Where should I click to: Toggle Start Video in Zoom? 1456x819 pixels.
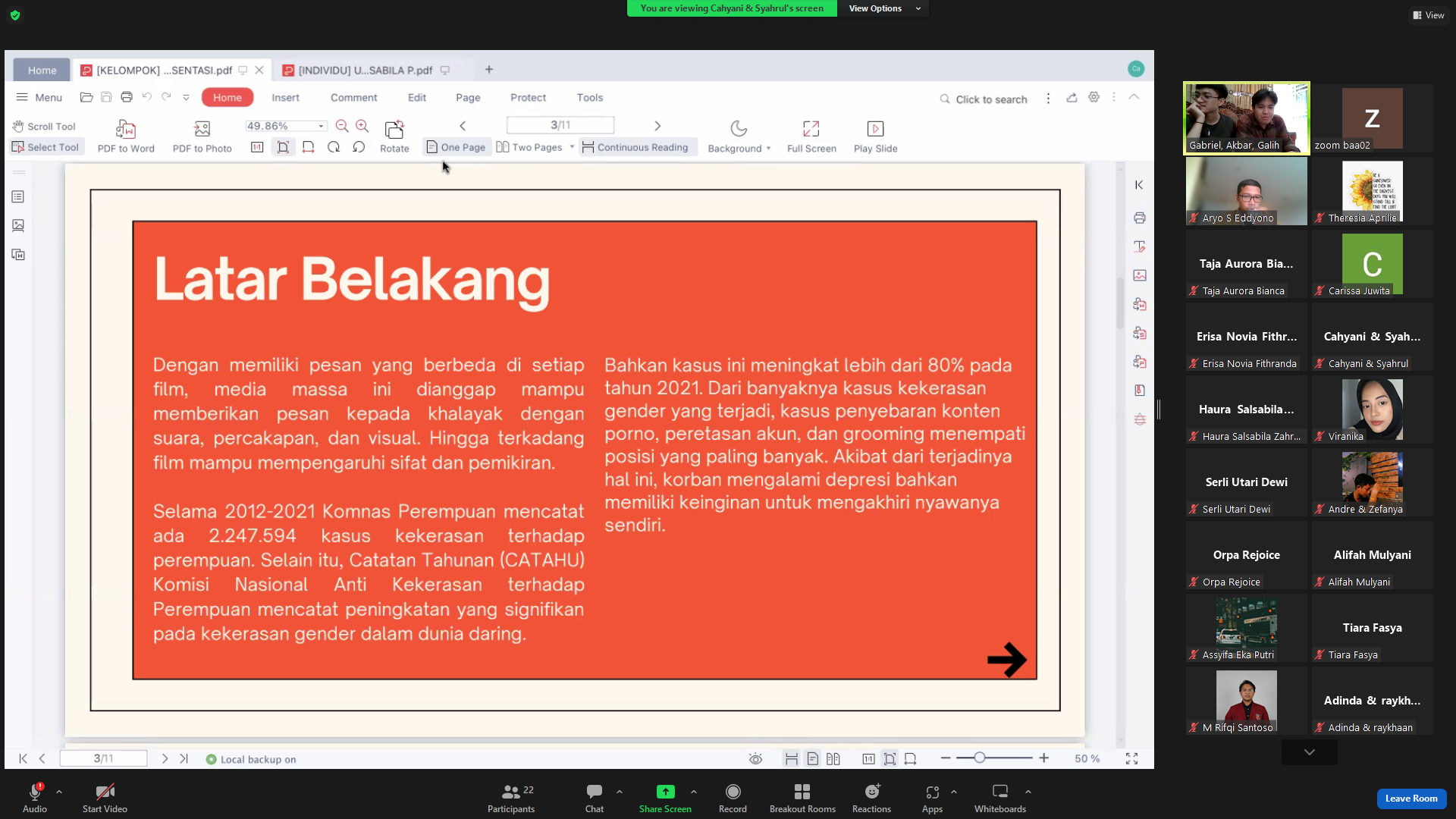click(105, 799)
